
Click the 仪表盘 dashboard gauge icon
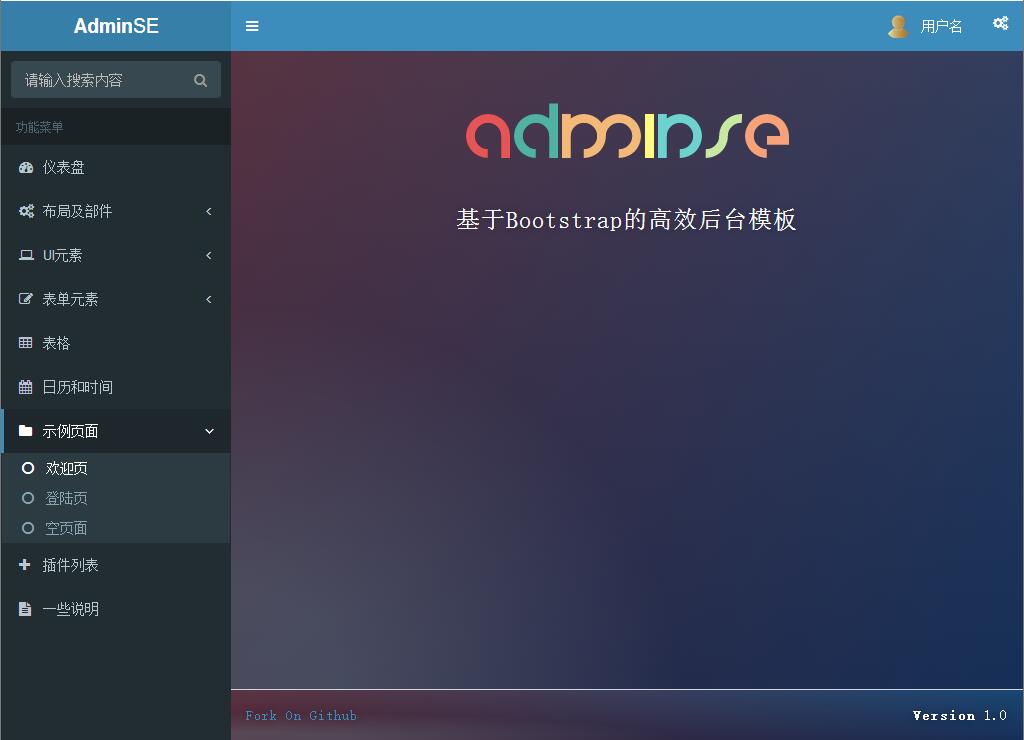coord(26,168)
